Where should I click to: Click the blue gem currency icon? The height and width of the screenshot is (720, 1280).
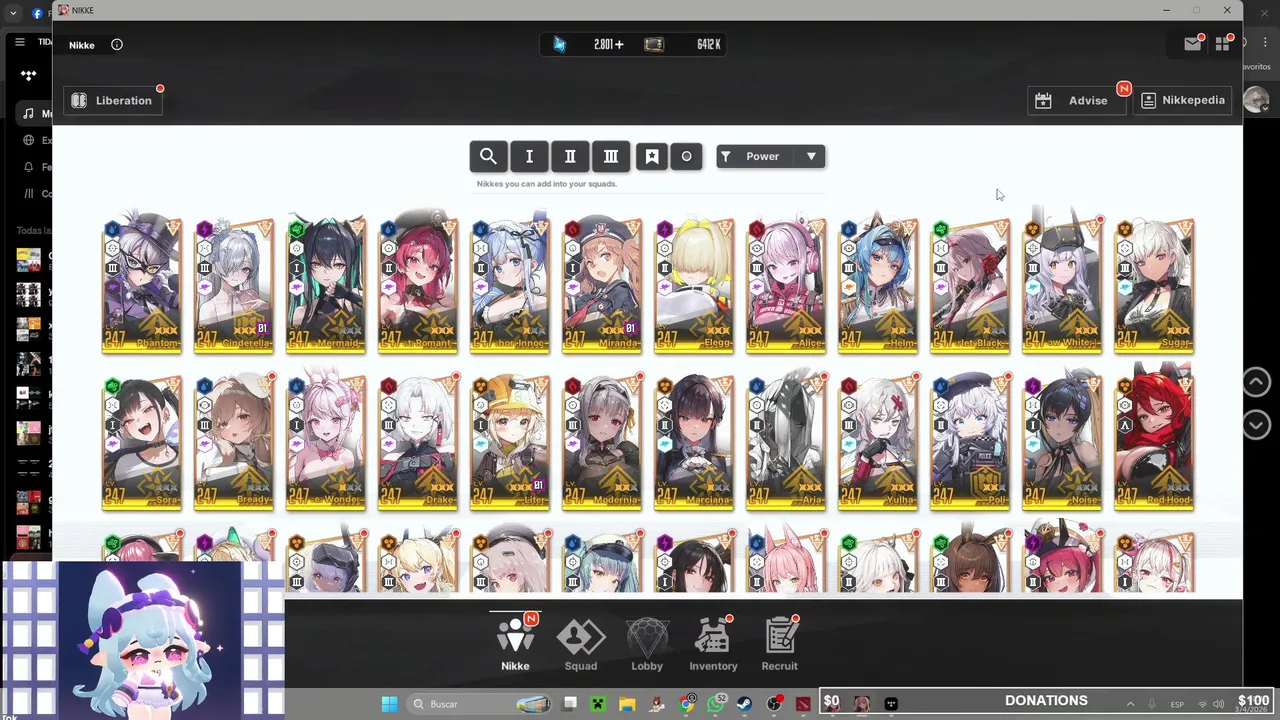tap(559, 44)
